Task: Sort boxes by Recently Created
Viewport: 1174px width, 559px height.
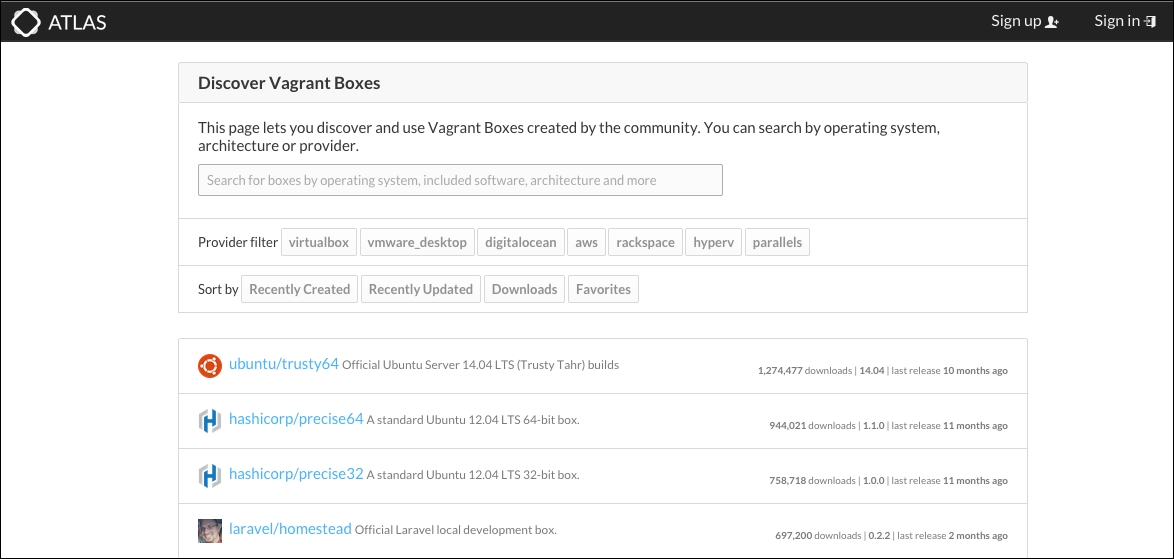Action: 299,289
